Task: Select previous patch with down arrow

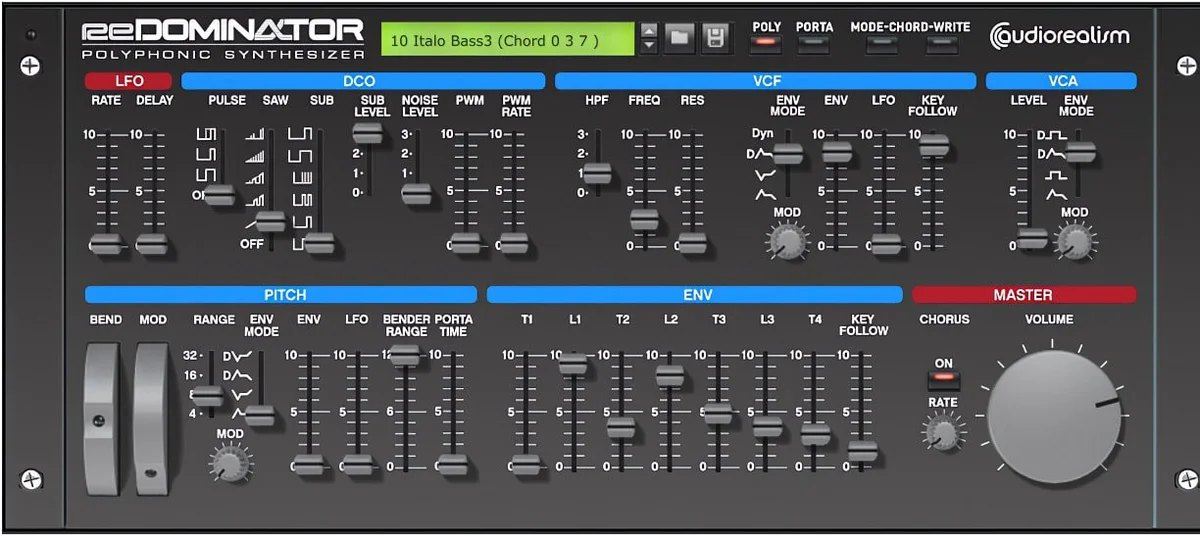Action: click(x=649, y=46)
